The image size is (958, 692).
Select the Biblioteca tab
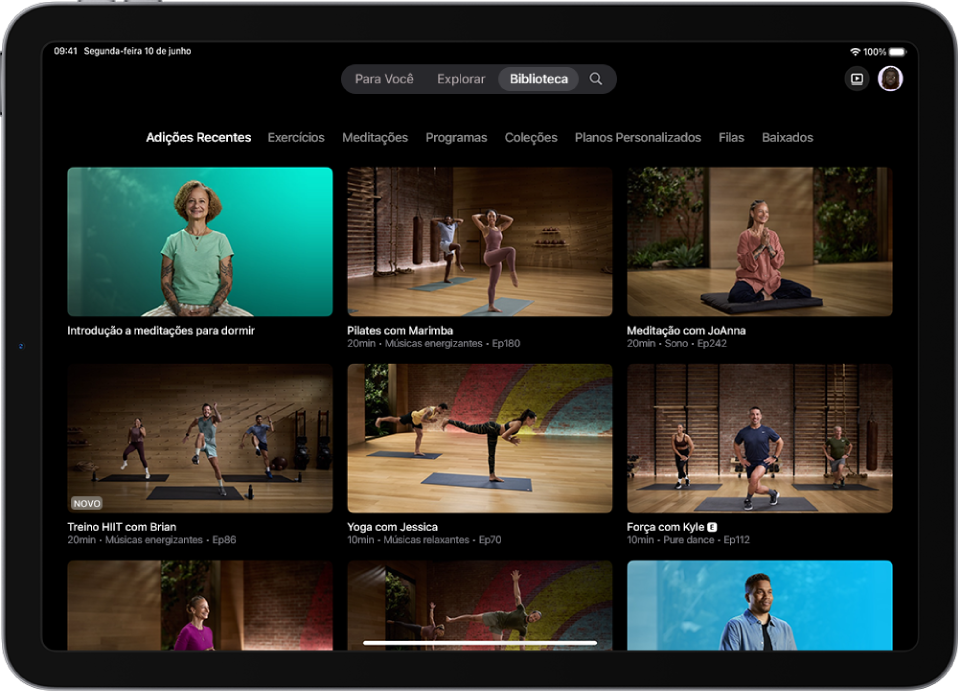[x=538, y=79]
